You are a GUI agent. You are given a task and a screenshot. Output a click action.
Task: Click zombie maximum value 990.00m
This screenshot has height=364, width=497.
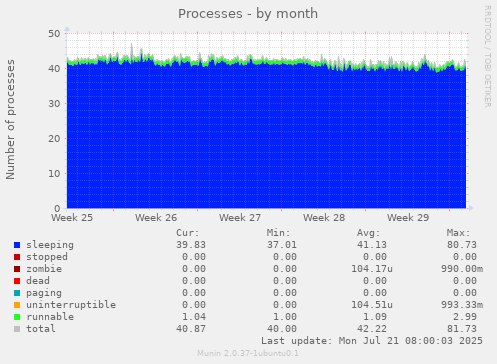(x=462, y=269)
